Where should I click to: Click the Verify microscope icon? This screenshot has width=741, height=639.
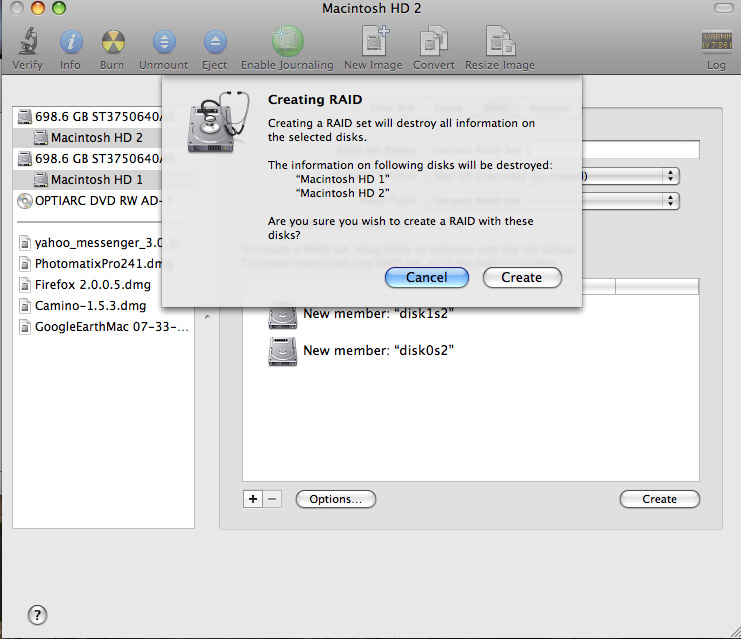click(x=28, y=42)
